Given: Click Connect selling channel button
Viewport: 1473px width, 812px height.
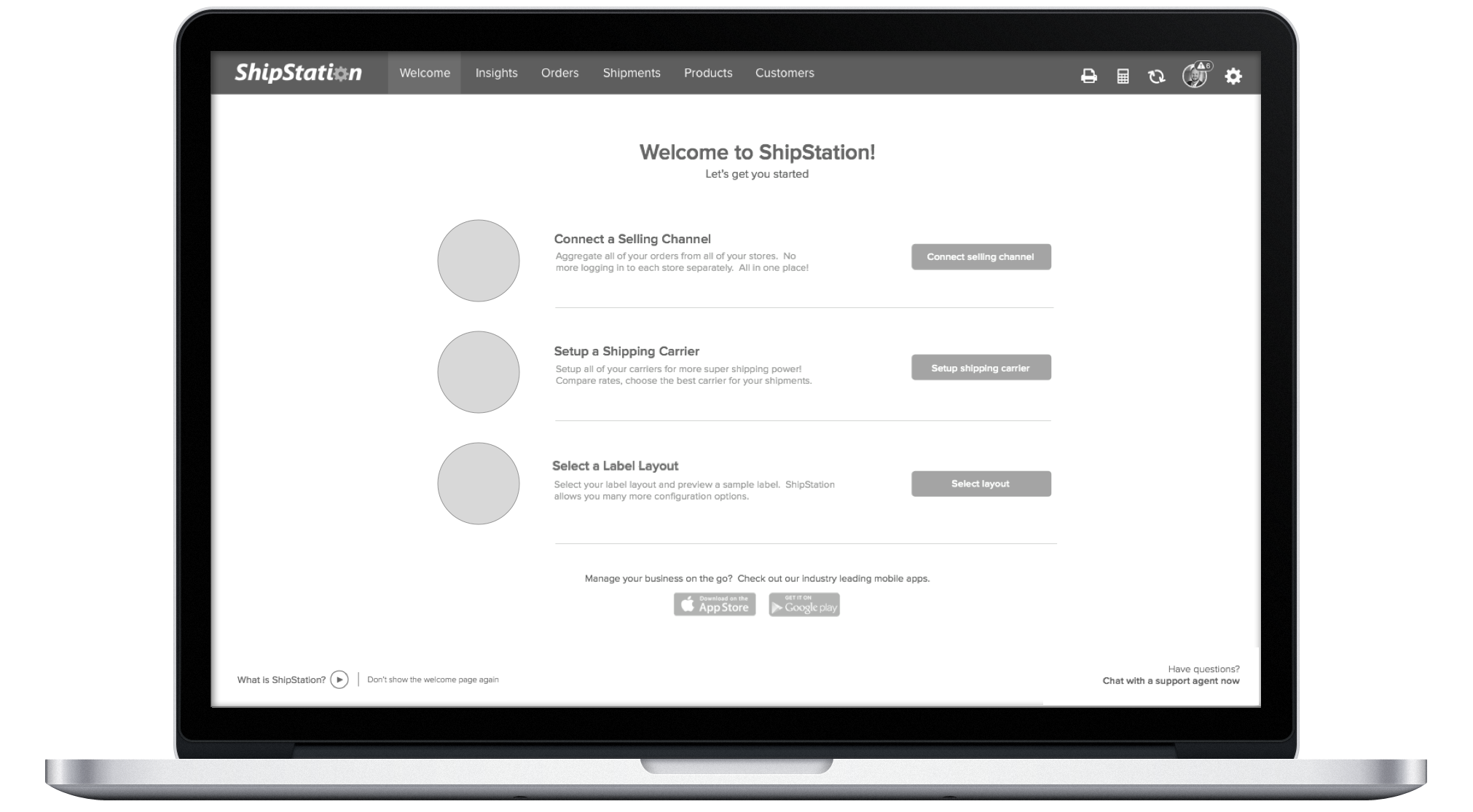Looking at the screenshot, I should [x=981, y=256].
